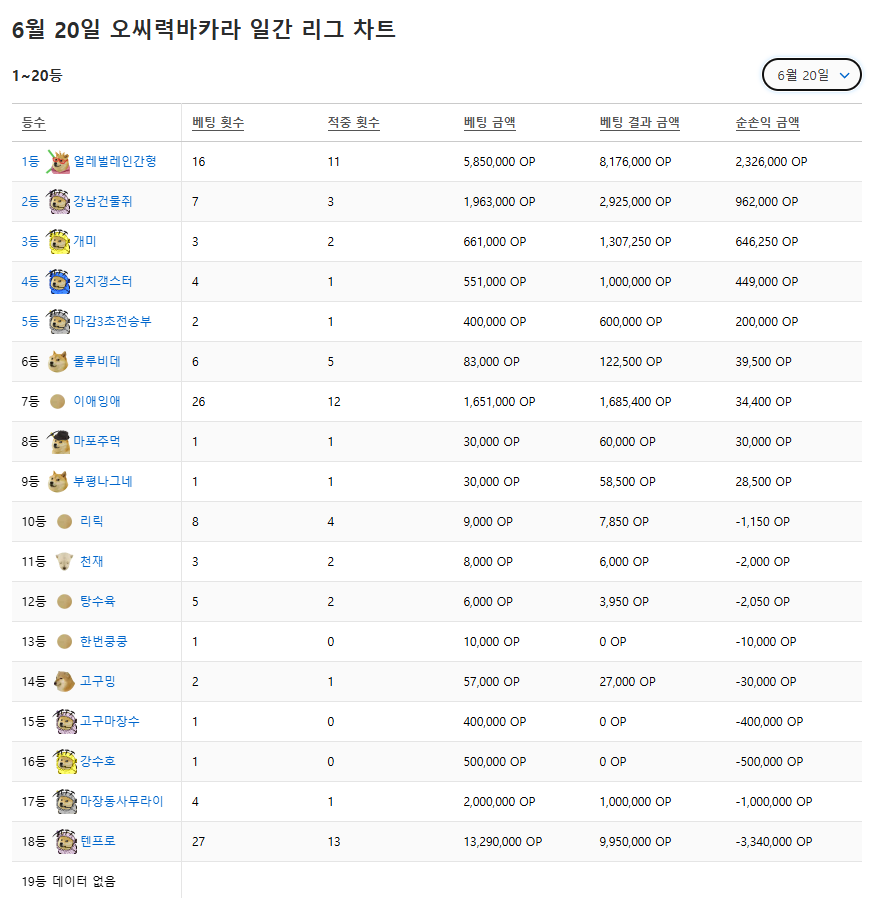Click the blue 2등 rank label
The height and width of the screenshot is (898, 872).
(30, 202)
